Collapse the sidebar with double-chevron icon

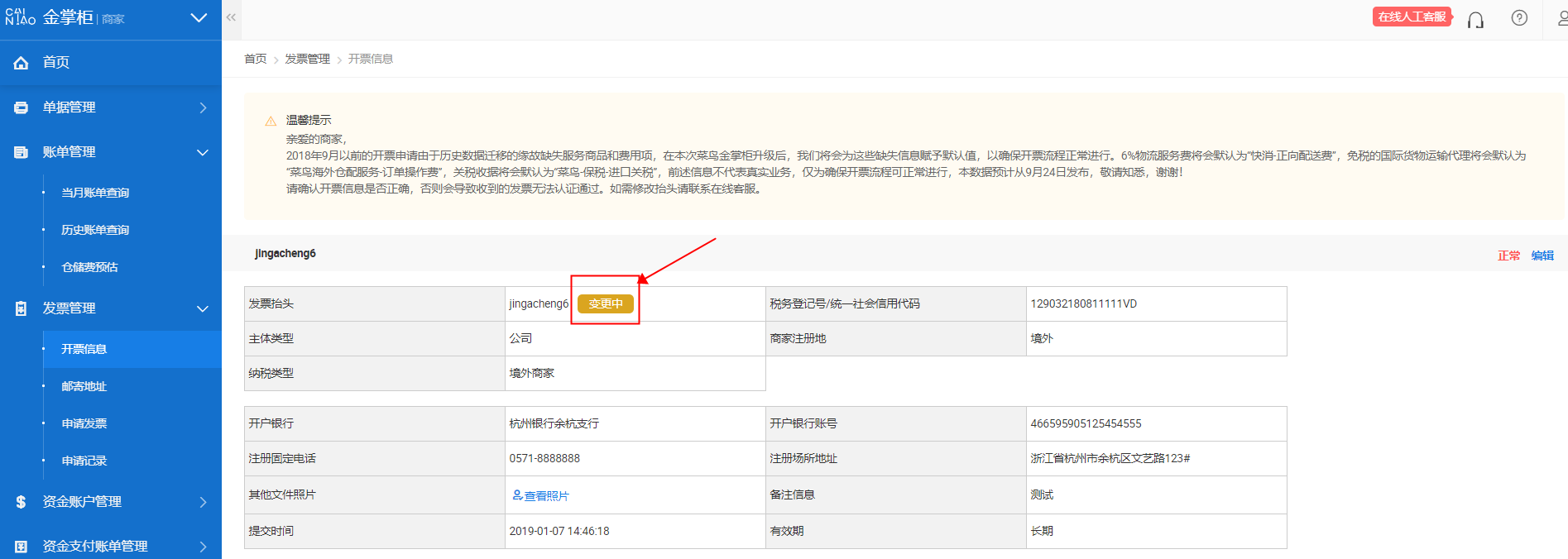pos(231,17)
